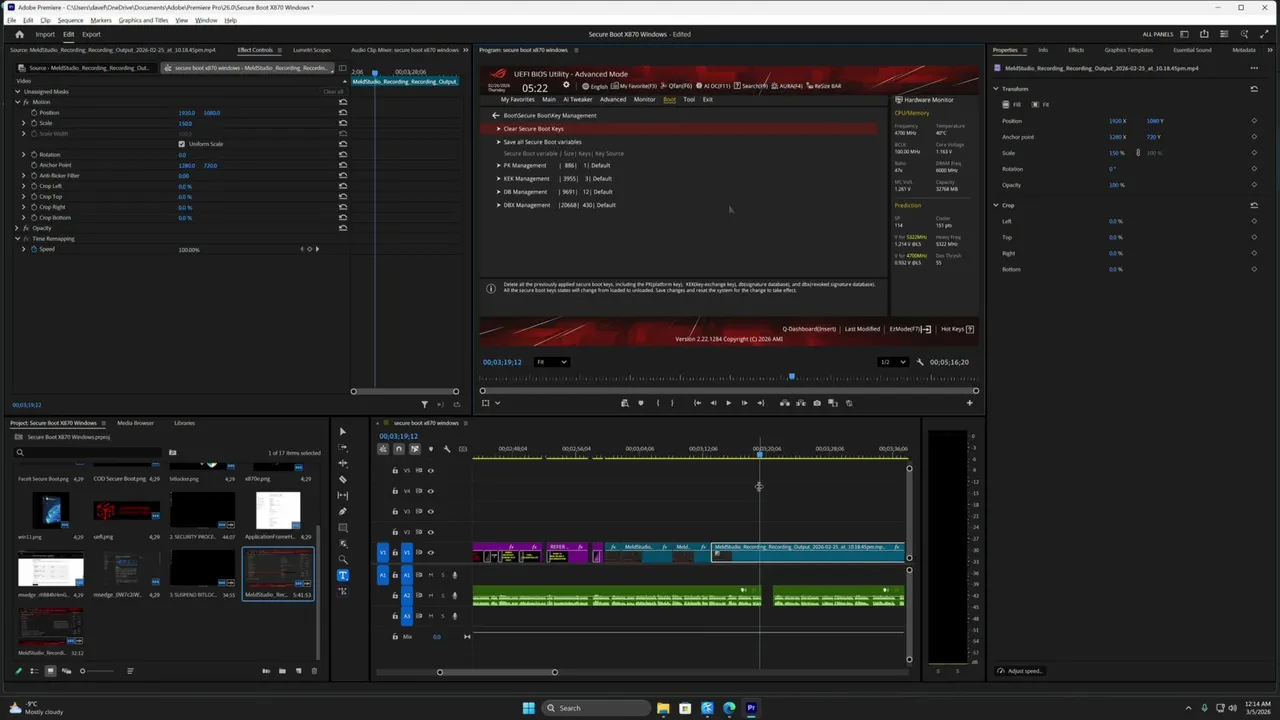Select the Track Select Forward tool
Viewport: 1280px width, 720px height.
click(x=342, y=447)
